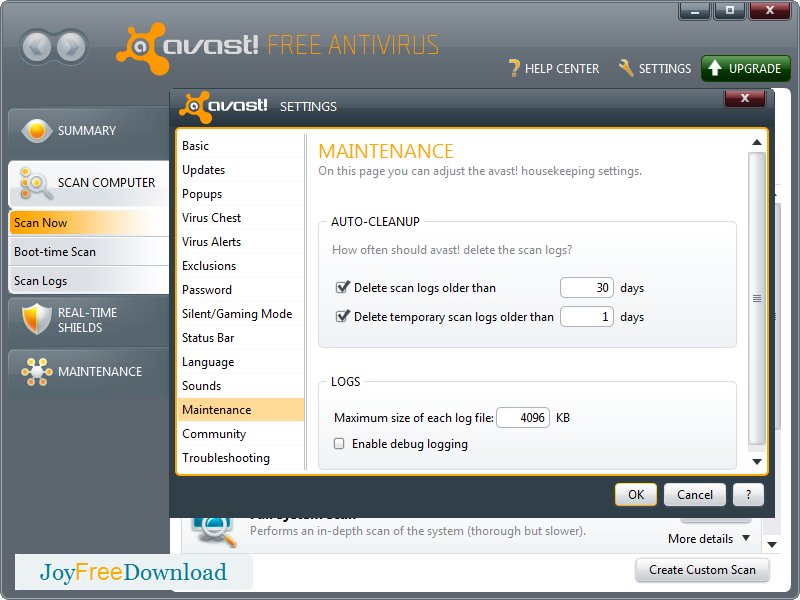Select the Summary tab label
Viewport: 800px width, 600px height.
(x=87, y=131)
